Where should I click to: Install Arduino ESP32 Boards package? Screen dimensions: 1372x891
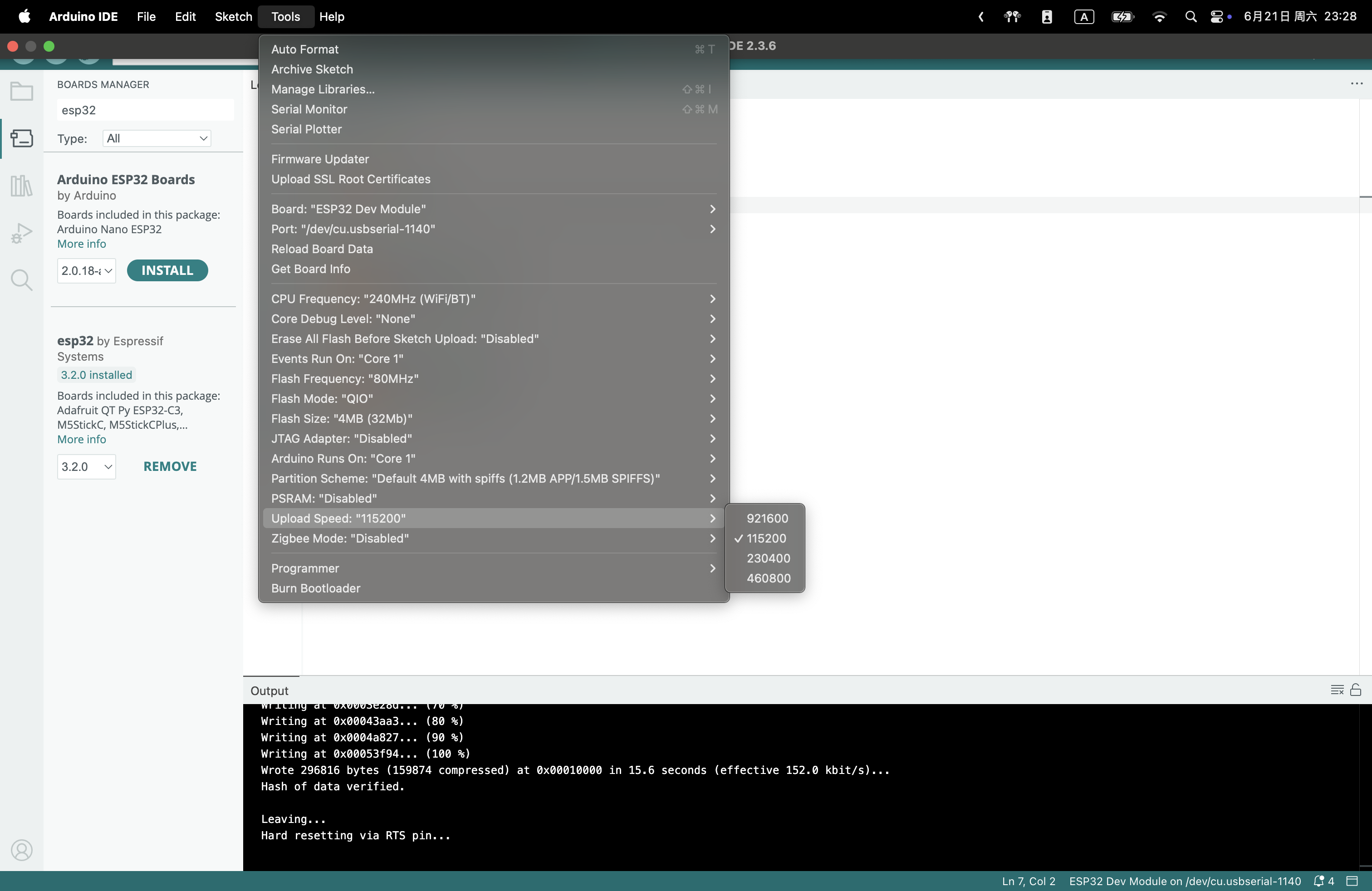(x=167, y=270)
